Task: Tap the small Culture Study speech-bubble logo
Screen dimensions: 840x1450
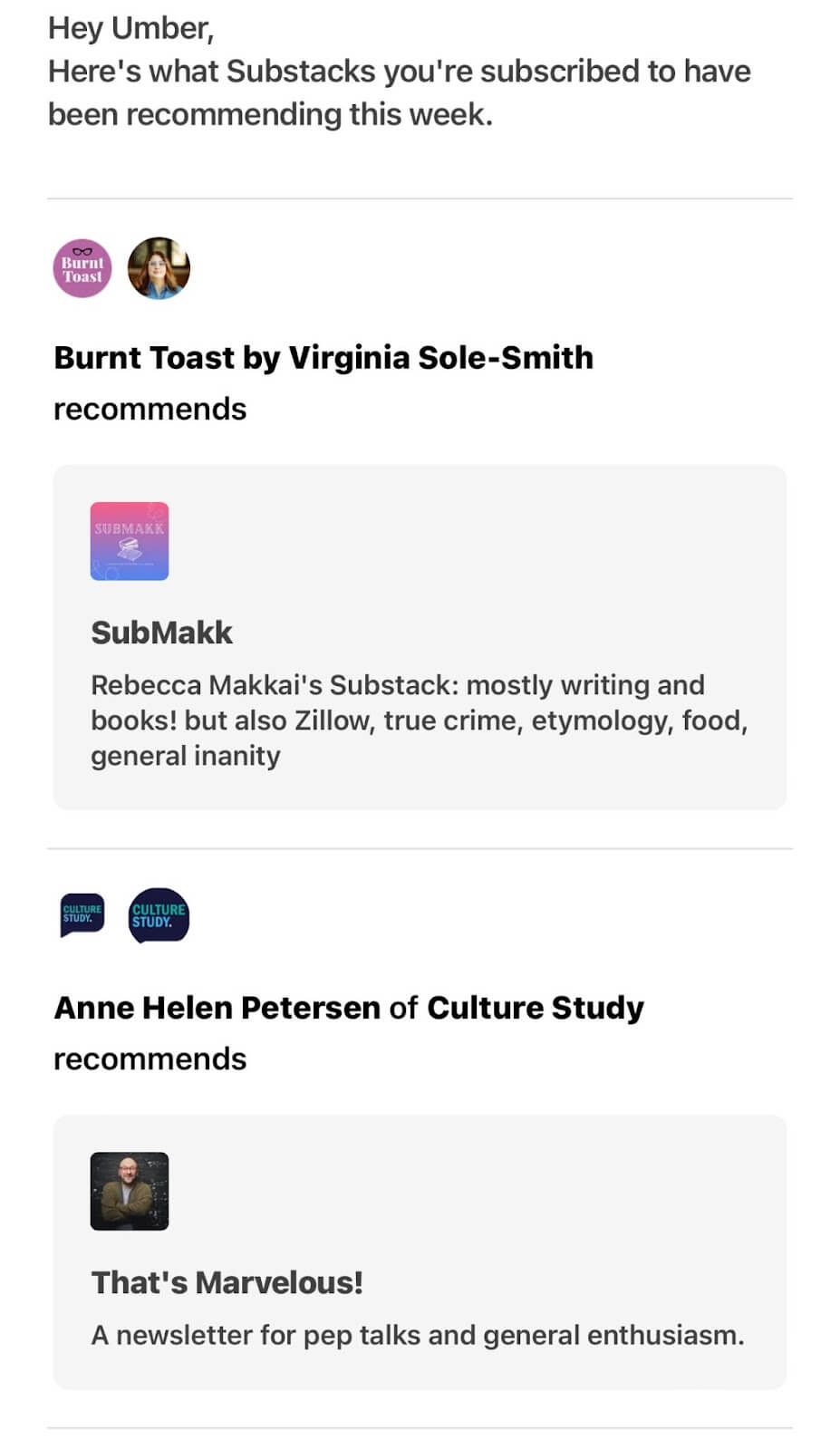Action: [82, 914]
